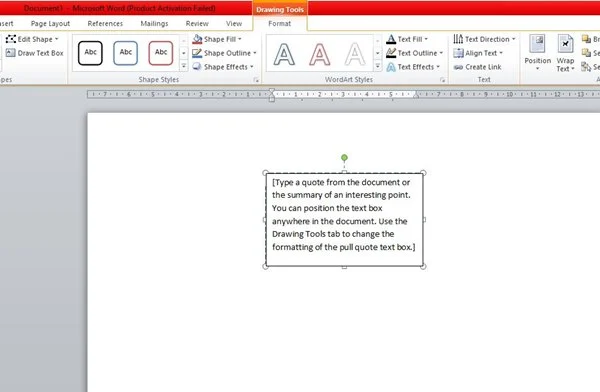Switch to the Mailings tab
This screenshot has width=600, height=392.
[x=154, y=23]
